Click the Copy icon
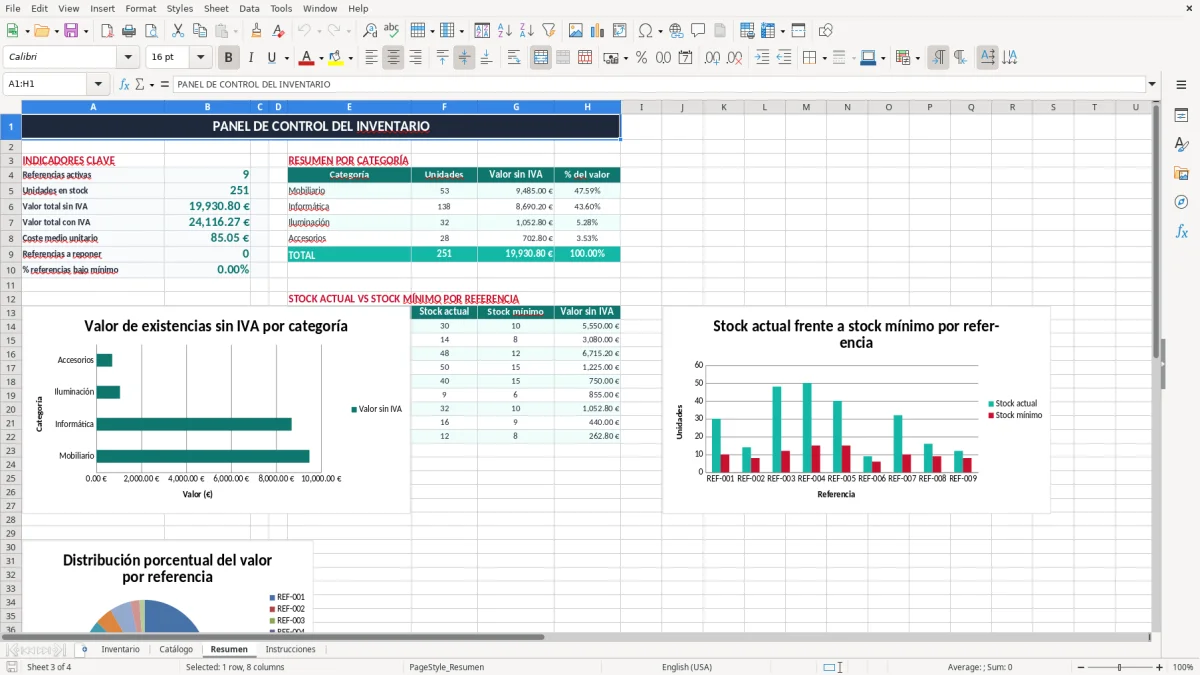1200x675 pixels. point(199,31)
